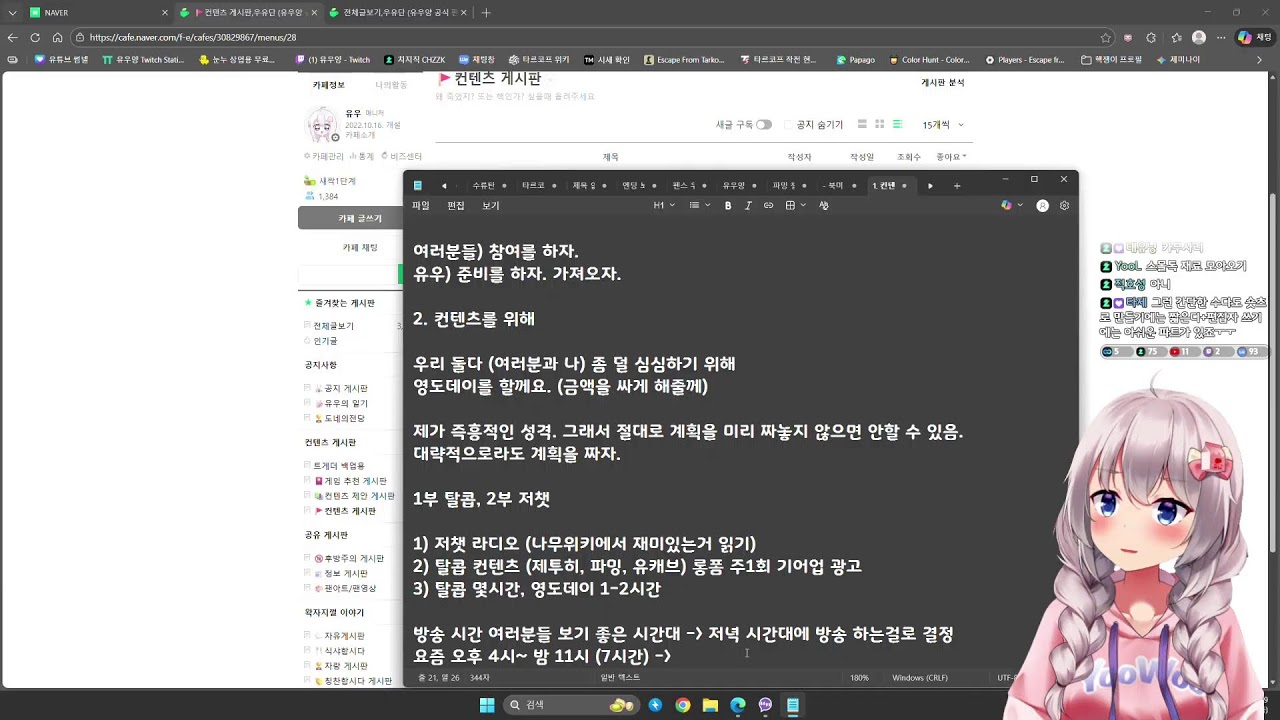Clear formatting in Notepad toolbar
Viewport: 1280px width, 720px height.
coord(824,205)
